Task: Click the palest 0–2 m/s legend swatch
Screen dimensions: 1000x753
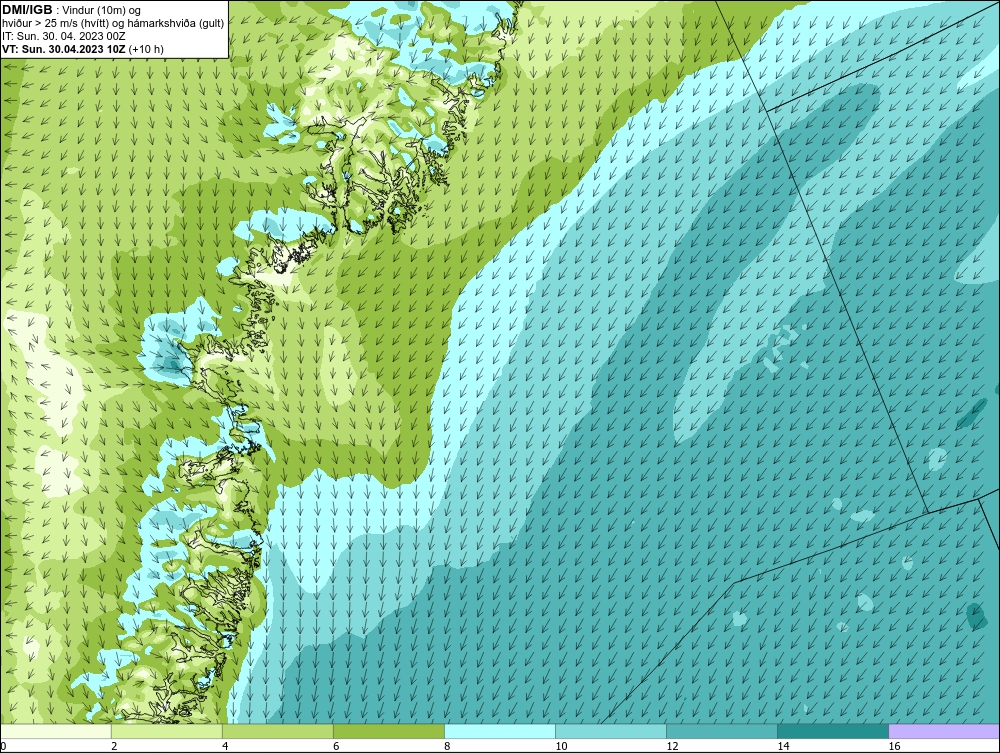Action: coord(55,731)
